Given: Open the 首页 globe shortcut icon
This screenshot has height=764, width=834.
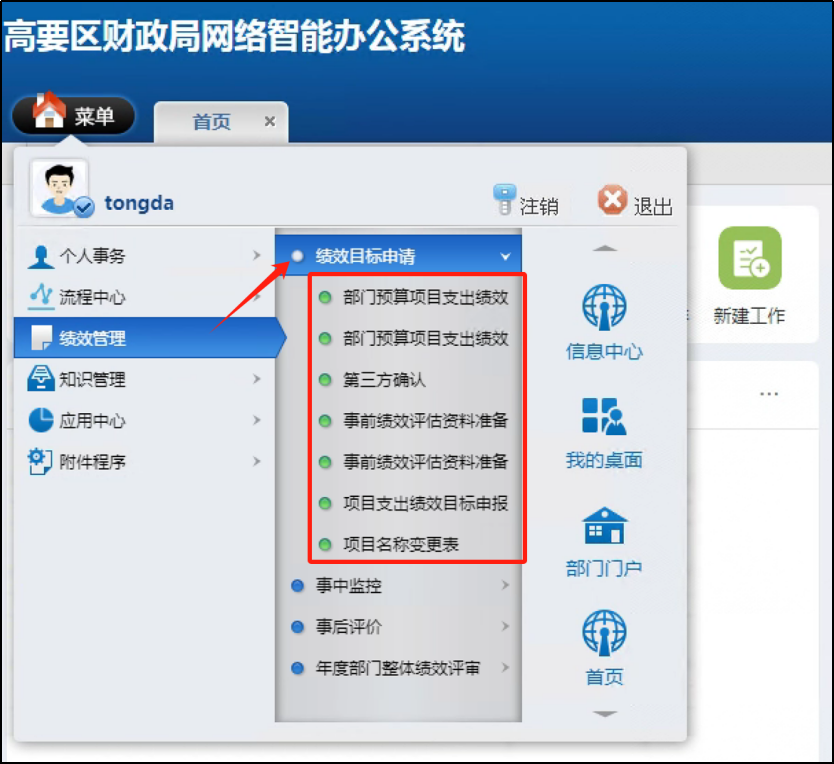Looking at the screenshot, I should [x=604, y=635].
